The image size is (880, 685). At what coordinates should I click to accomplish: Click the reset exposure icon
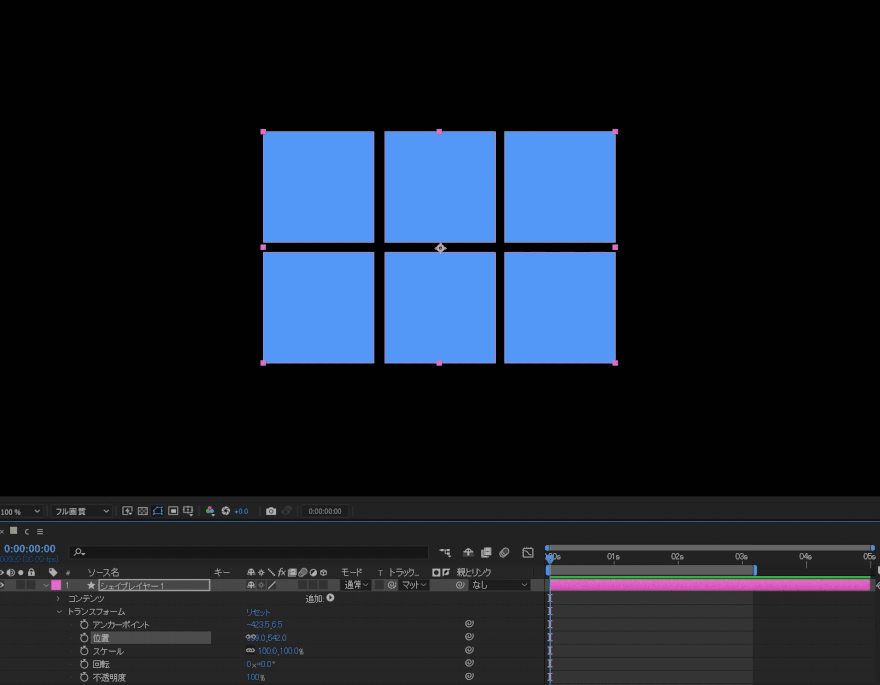click(226, 511)
